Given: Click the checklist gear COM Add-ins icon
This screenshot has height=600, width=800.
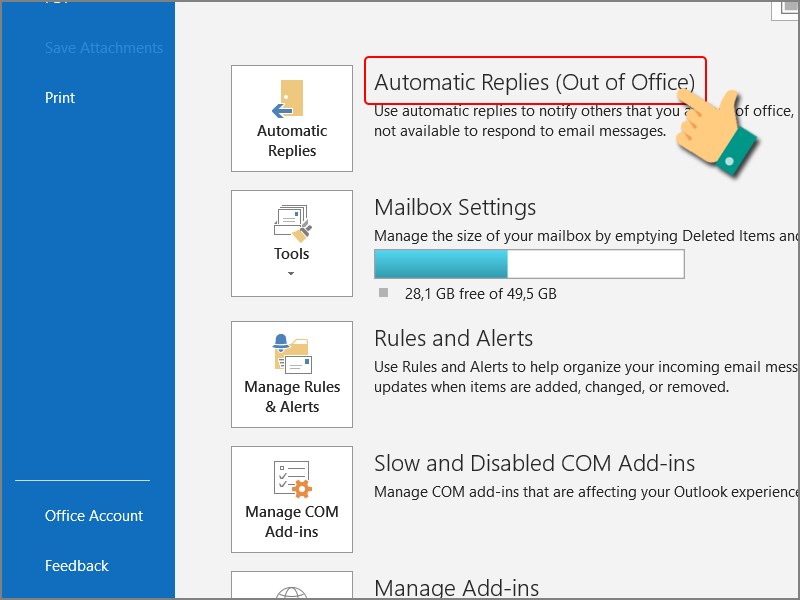Looking at the screenshot, I should coord(292,479).
